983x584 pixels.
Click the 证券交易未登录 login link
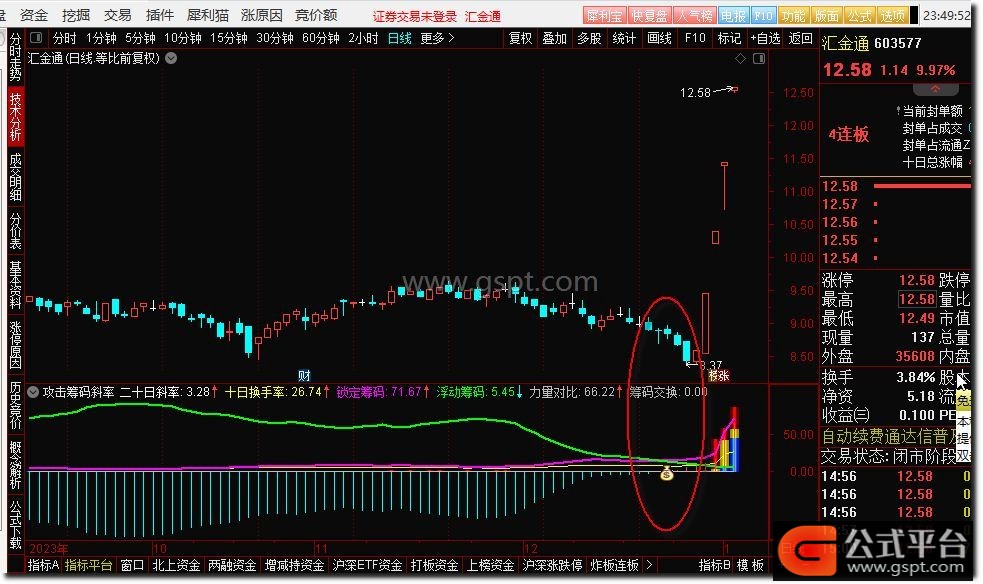click(x=414, y=16)
